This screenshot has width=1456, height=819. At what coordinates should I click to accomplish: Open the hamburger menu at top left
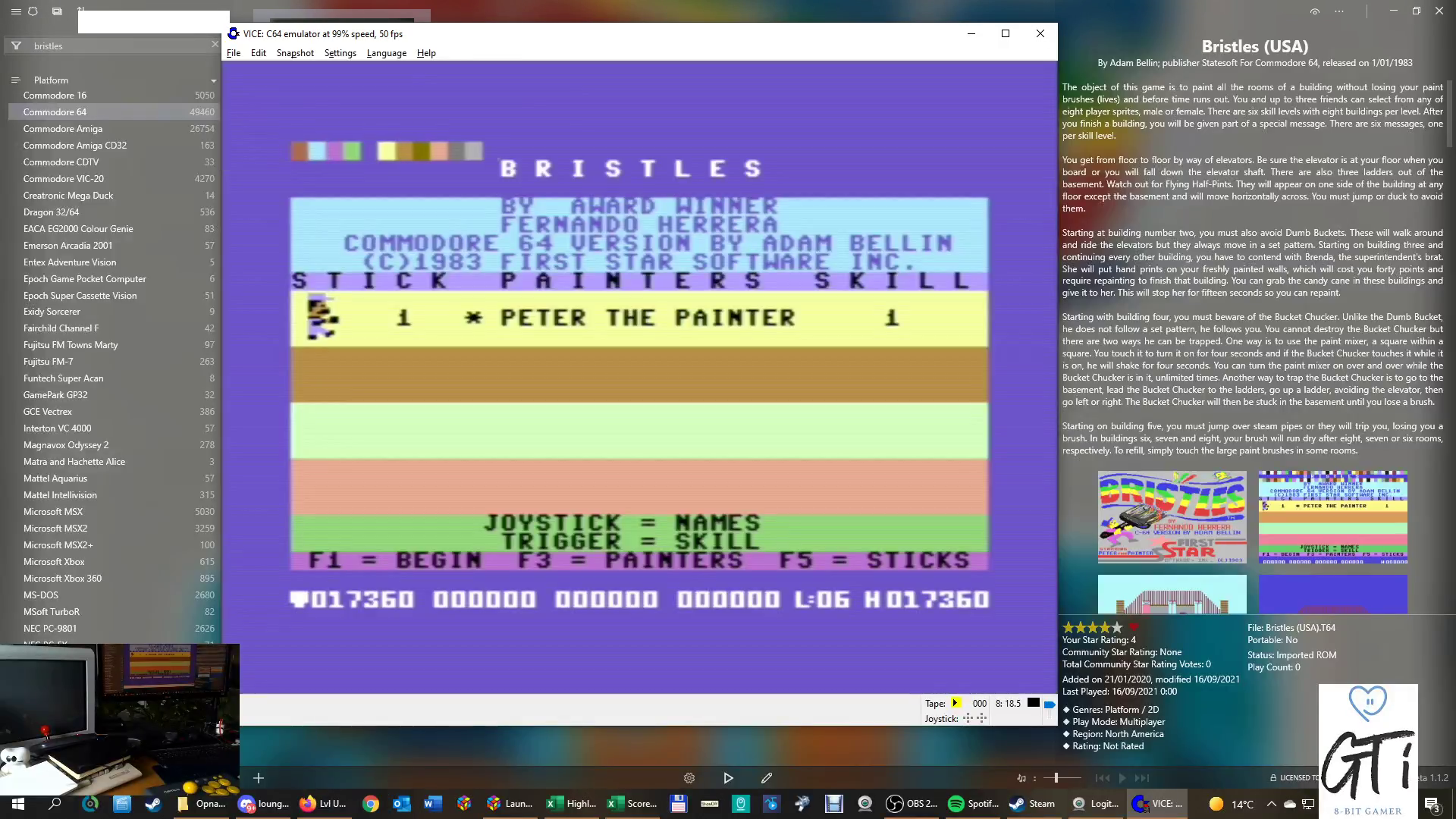click(15, 11)
